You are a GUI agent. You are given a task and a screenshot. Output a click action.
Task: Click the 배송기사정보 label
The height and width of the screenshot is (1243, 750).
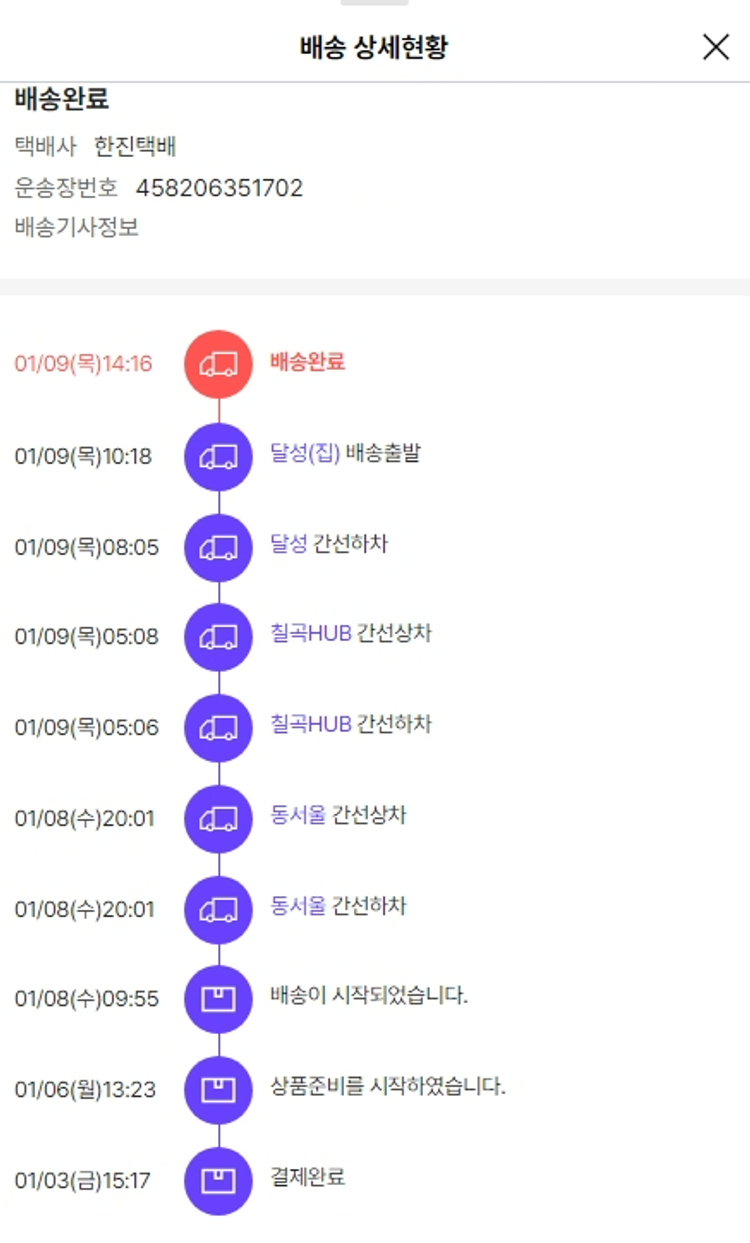(x=76, y=228)
